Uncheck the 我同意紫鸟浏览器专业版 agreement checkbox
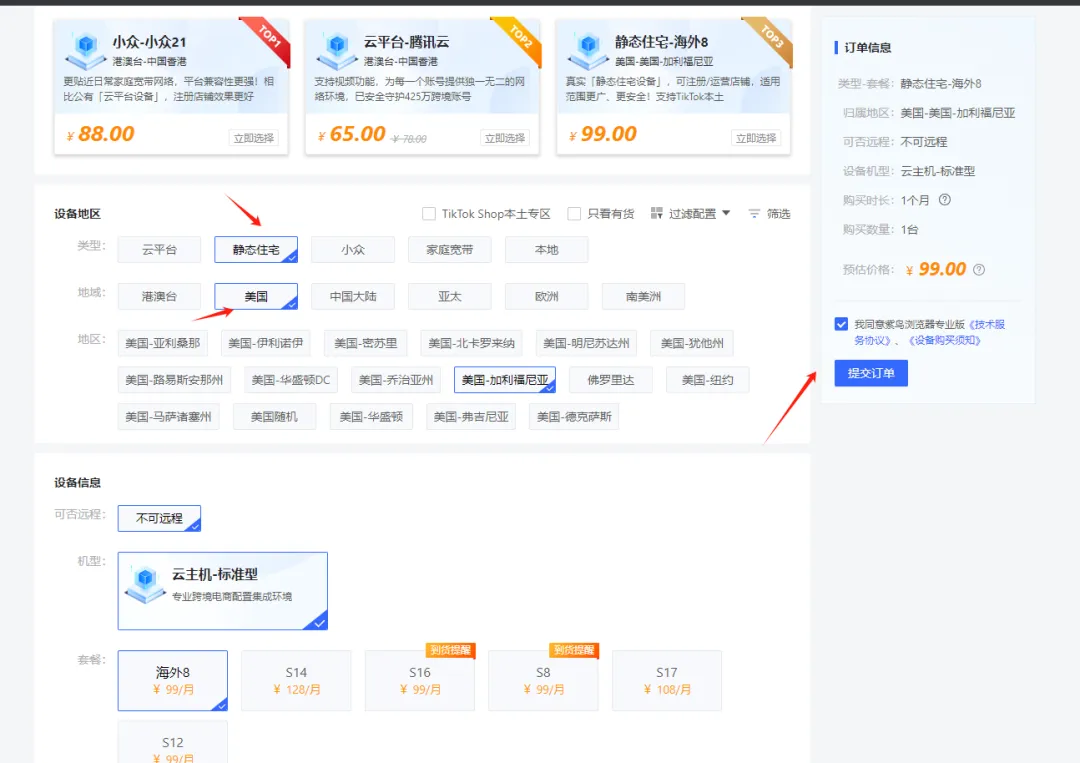The height and width of the screenshot is (763, 1080). coord(841,324)
